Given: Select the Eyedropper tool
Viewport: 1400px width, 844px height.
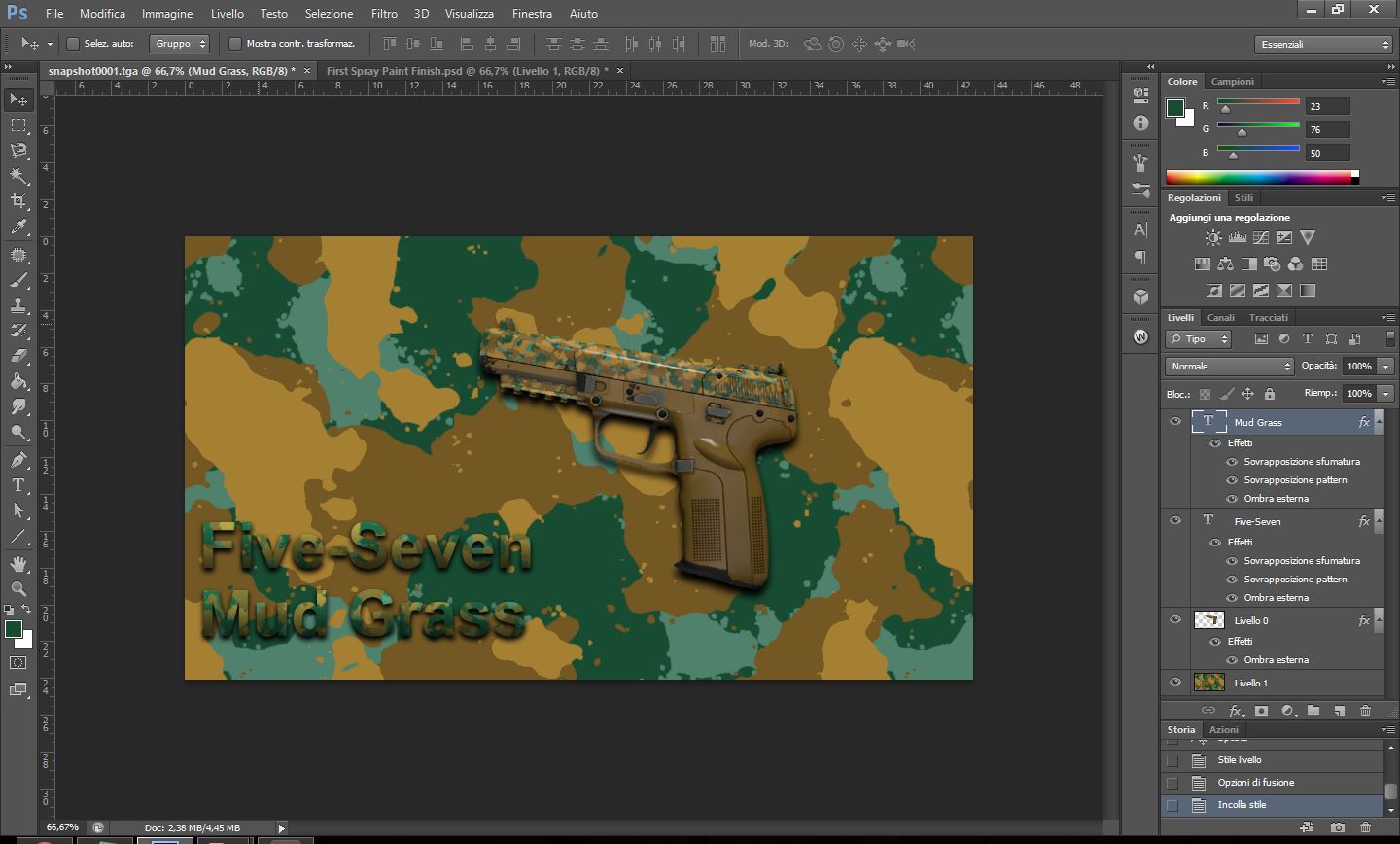Looking at the screenshot, I should [18, 228].
